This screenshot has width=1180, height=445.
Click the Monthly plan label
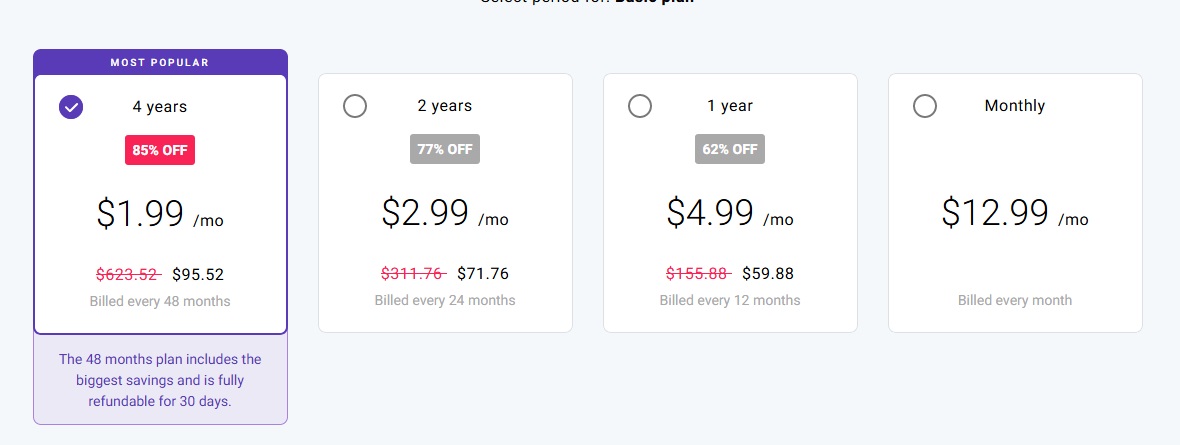[1015, 106]
